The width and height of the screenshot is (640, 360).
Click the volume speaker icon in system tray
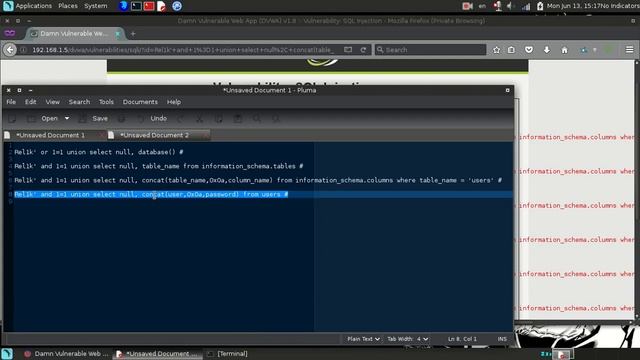(510, 6)
